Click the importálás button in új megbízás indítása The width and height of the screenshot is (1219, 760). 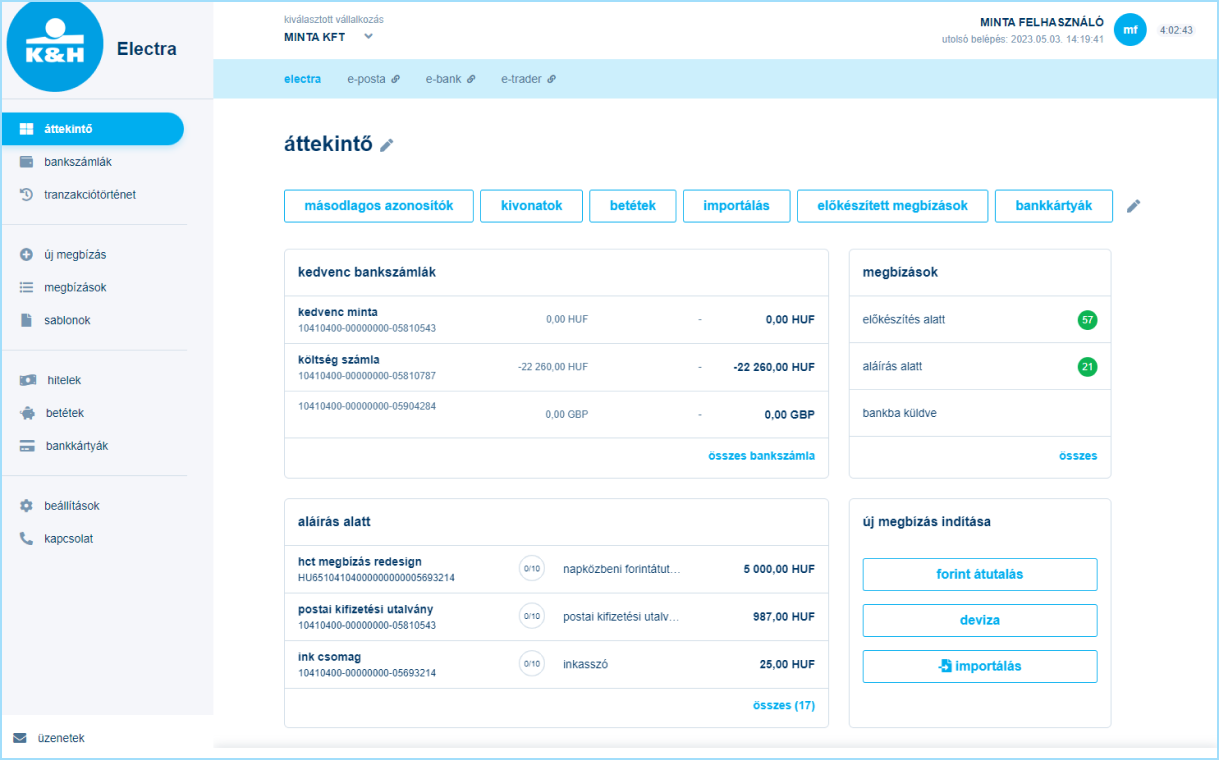pyautogui.click(x=979, y=666)
